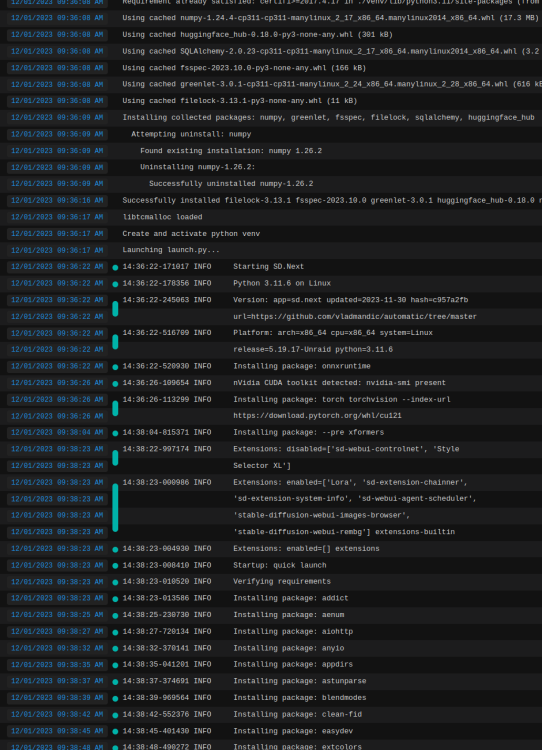Click 'Installing package: blendmodes' line
The image size is (542, 750).
(x=299, y=698)
